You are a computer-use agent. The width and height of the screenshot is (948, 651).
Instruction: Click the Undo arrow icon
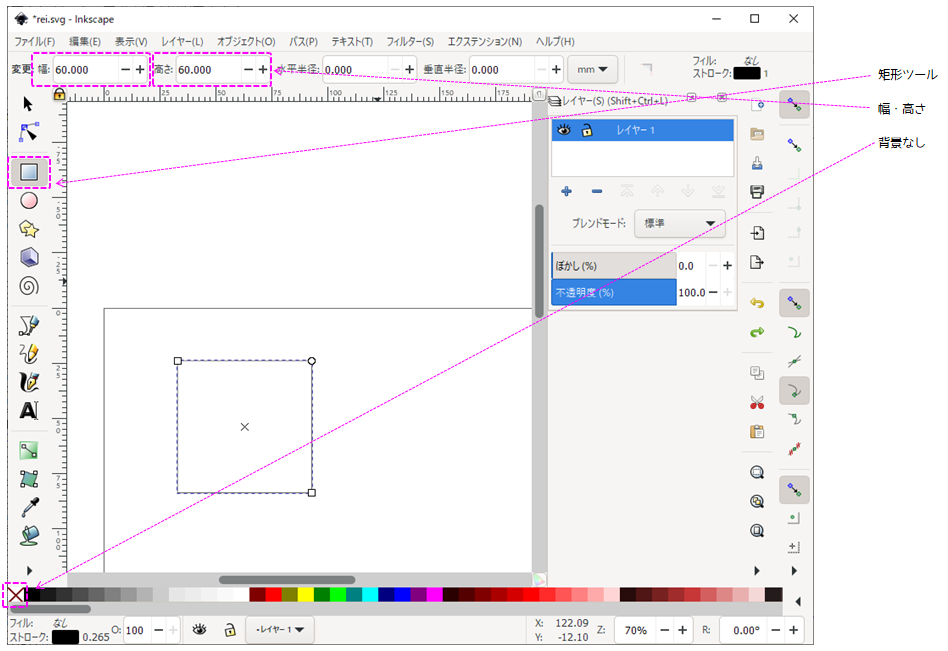pos(757,303)
